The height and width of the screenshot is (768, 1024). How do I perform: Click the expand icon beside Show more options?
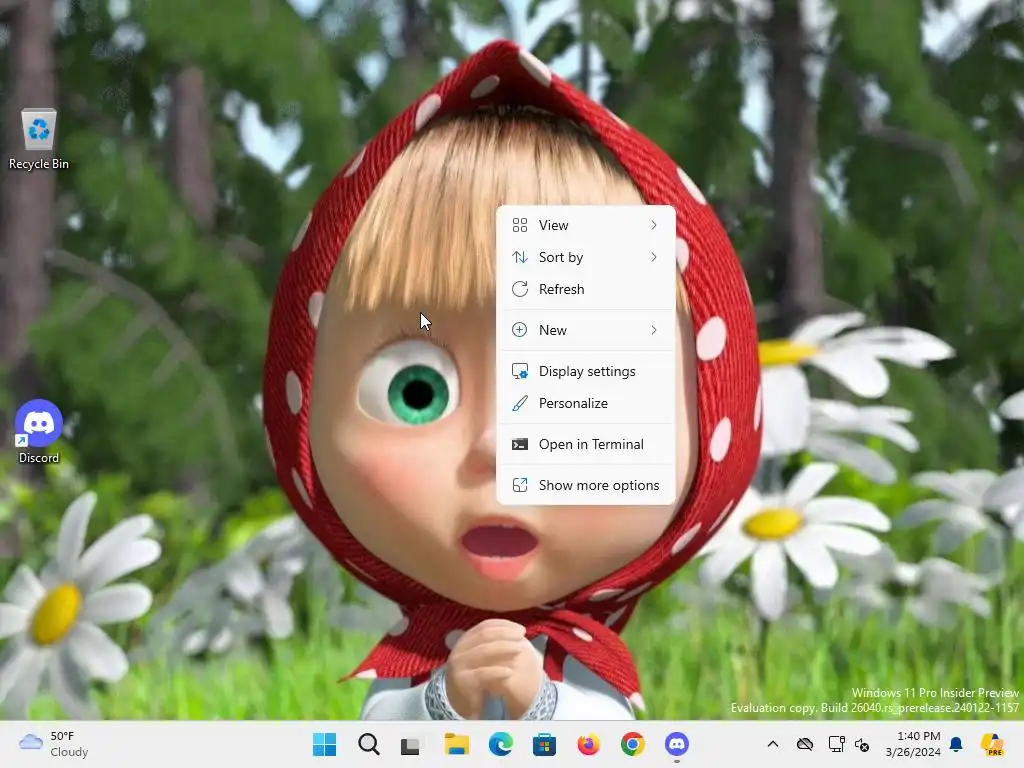click(520, 485)
